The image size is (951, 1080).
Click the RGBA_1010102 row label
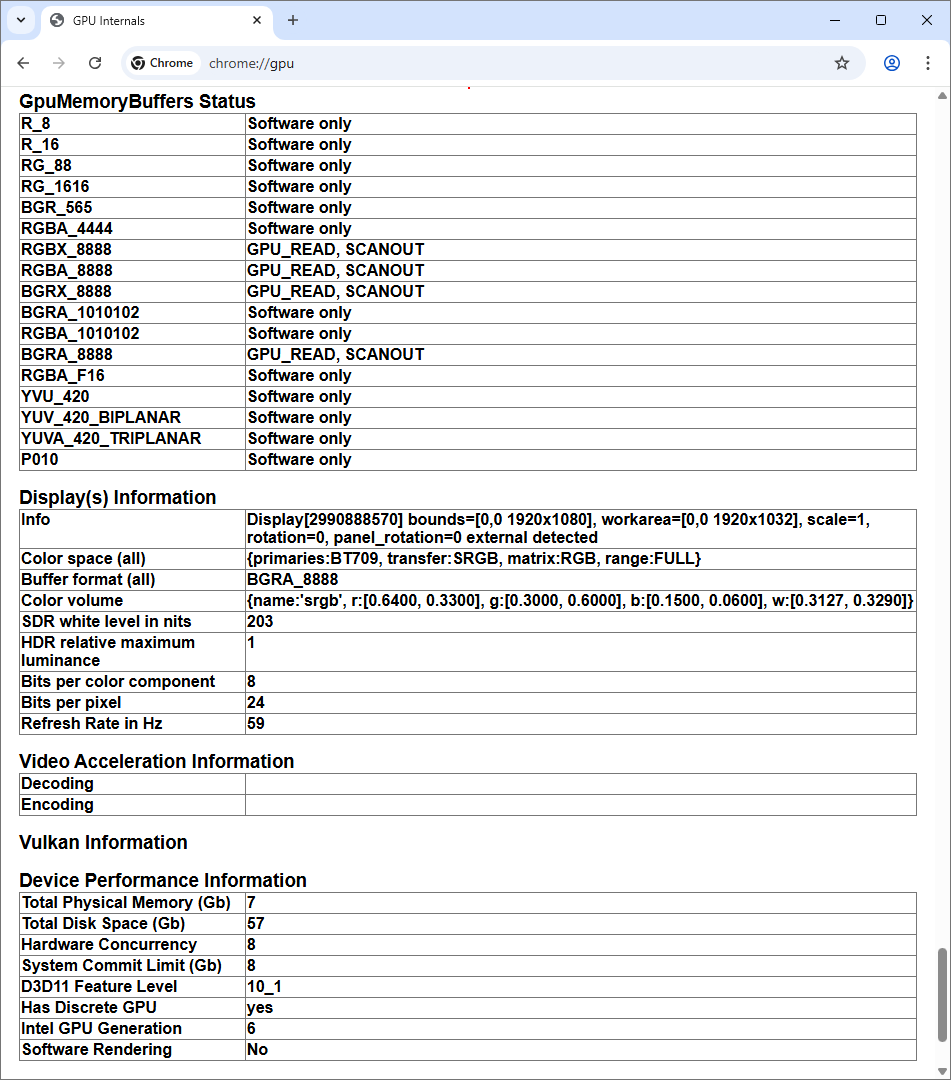pyautogui.click(x=80, y=334)
